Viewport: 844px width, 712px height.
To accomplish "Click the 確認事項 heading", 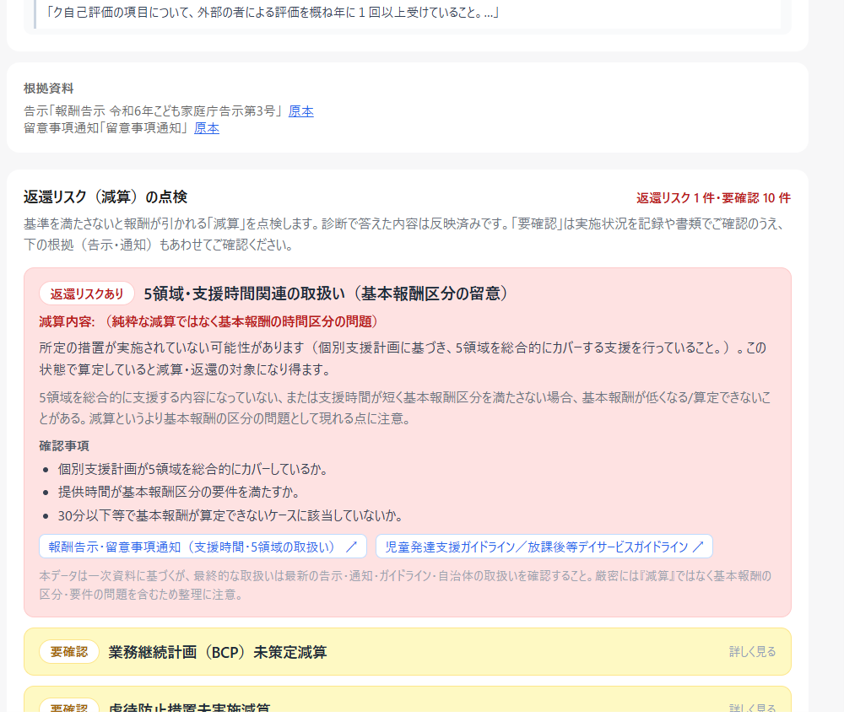I will [64, 446].
